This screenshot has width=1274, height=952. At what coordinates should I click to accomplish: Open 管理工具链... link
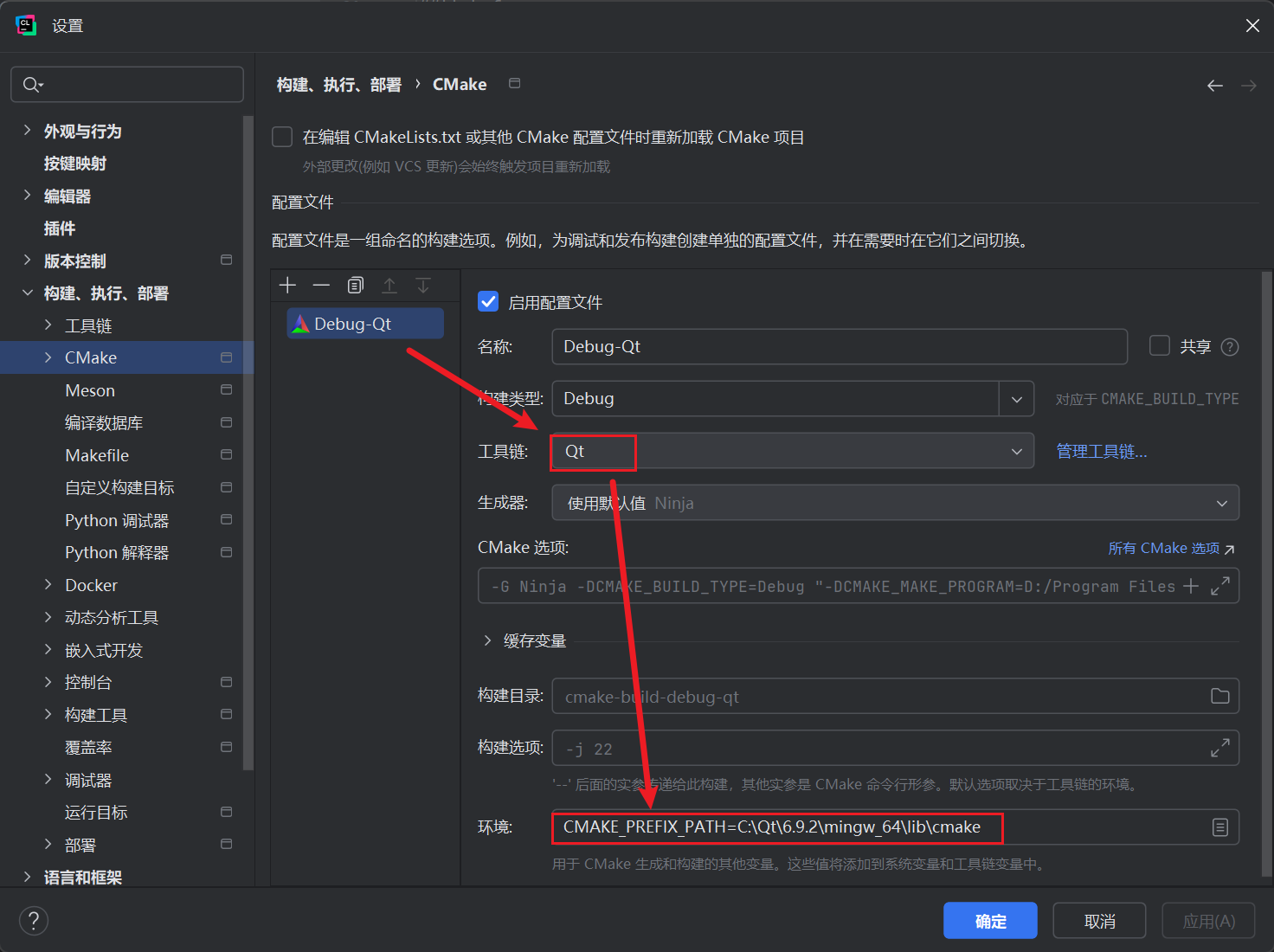[1101, 451]
